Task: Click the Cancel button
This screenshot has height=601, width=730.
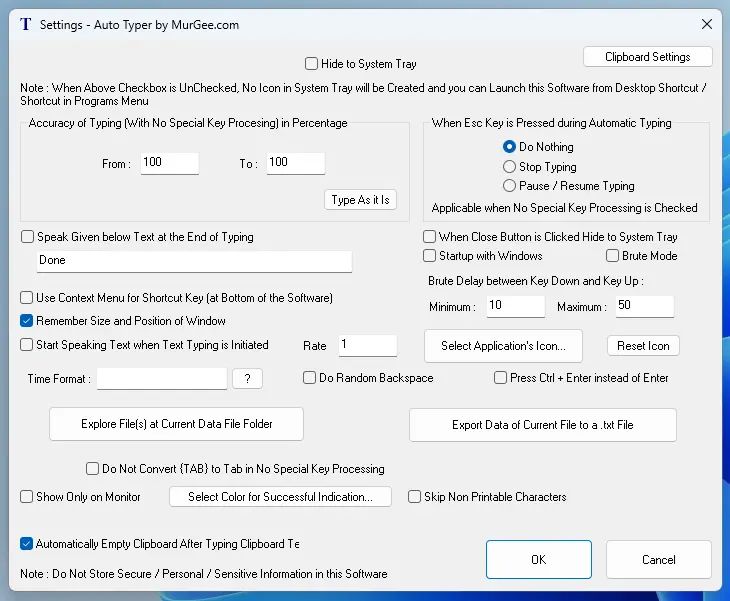Action: coord(658,560)
